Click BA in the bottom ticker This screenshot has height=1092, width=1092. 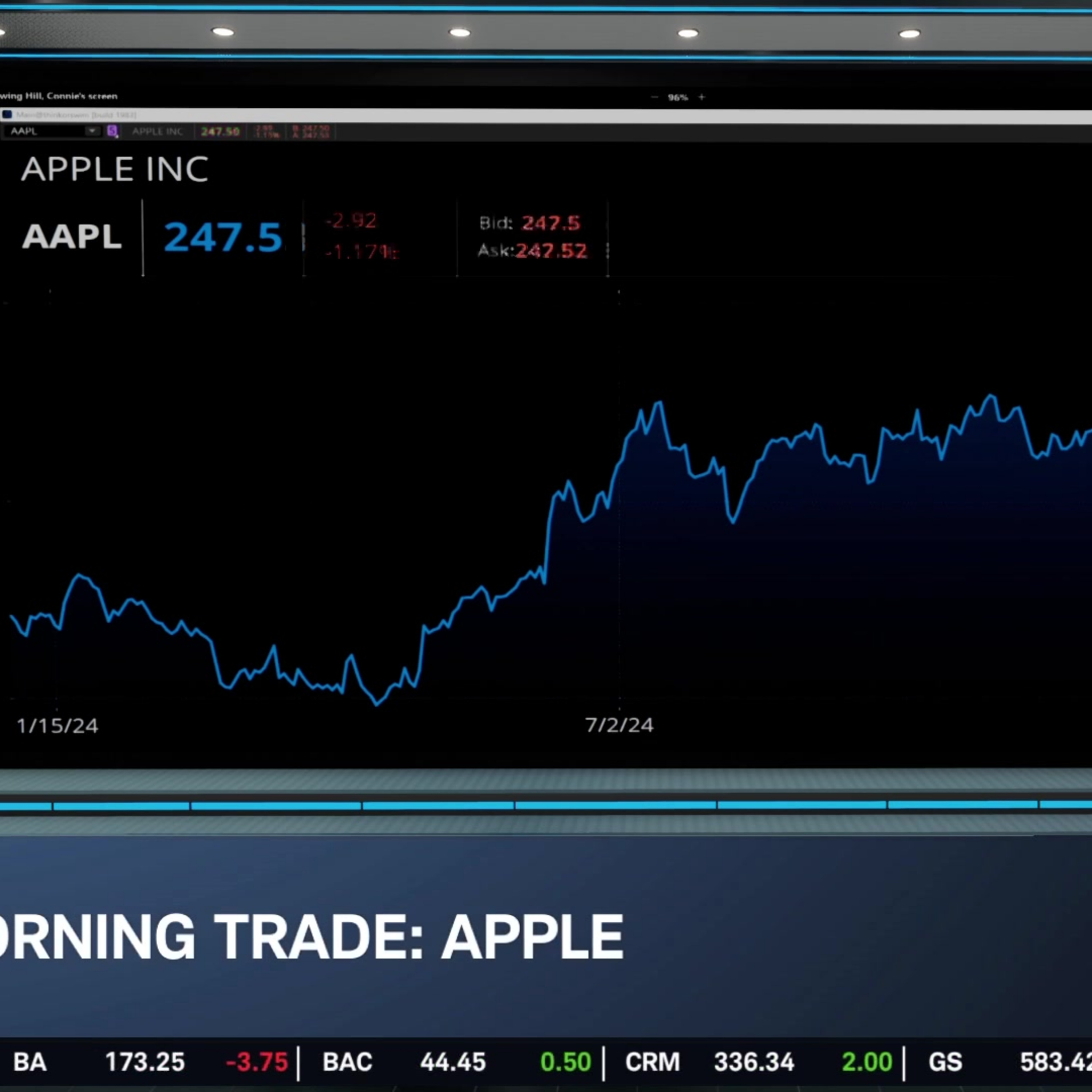coord(29,1062)
